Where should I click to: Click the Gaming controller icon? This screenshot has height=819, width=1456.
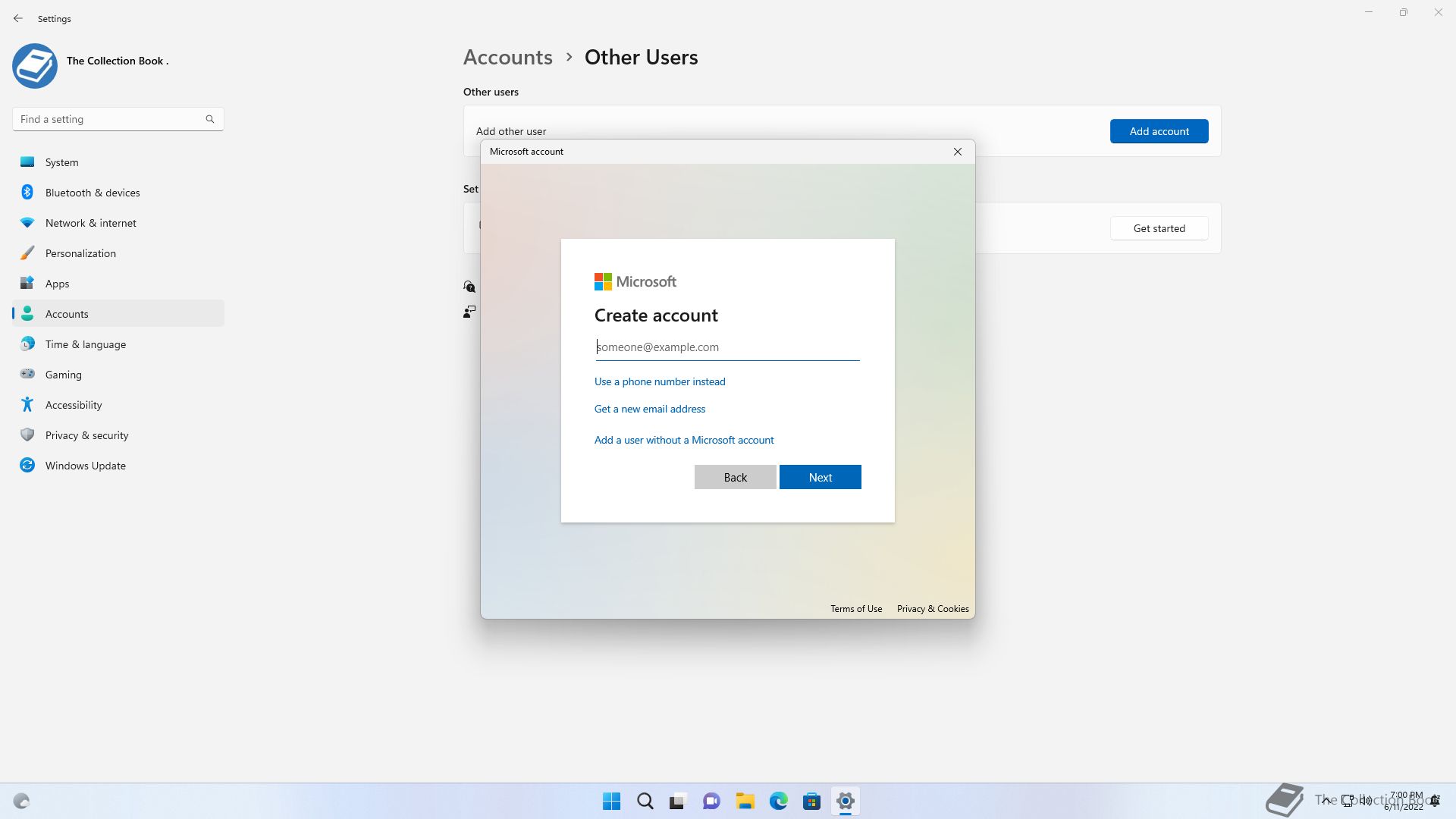(x=27, y=374)
